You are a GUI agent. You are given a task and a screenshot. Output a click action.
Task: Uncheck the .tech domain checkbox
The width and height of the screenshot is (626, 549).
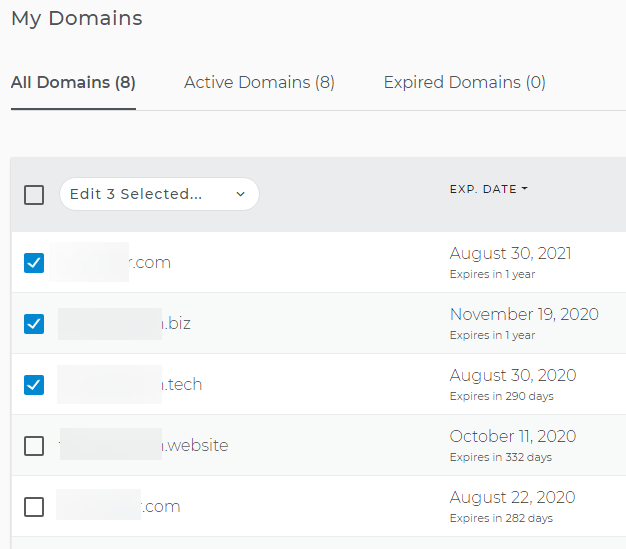coord(34,384)
